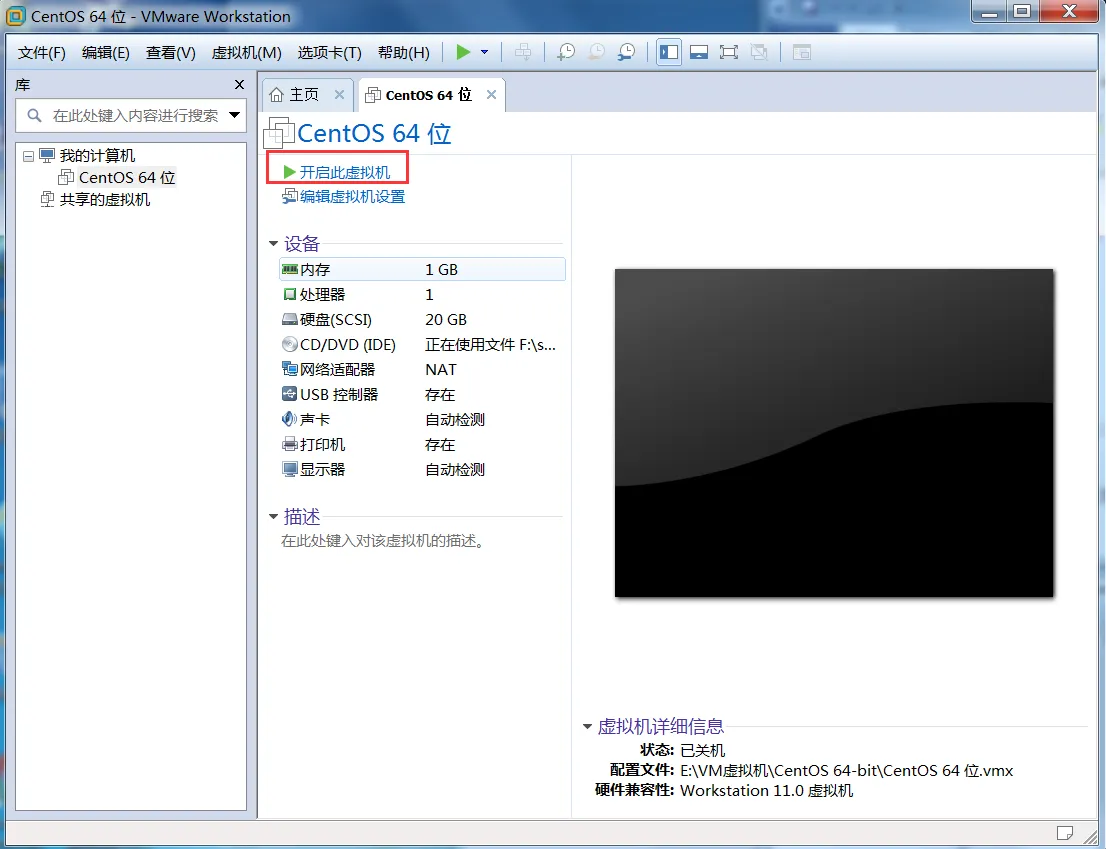Click the Unity mode toolbar icon
This screenshot has width=1106, height=849.
(759, 52)
